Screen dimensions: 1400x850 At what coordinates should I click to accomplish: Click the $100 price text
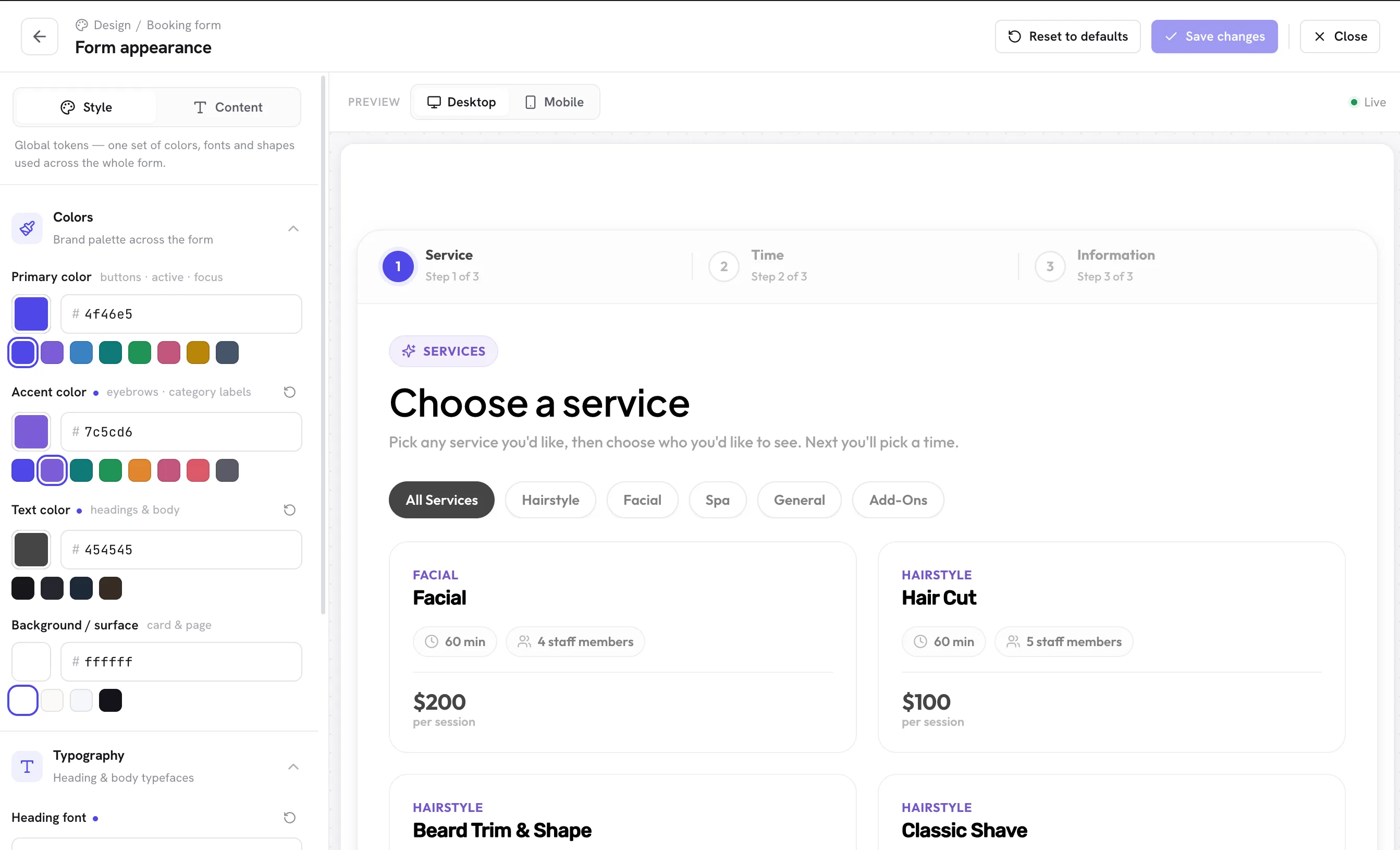point(926,701)
